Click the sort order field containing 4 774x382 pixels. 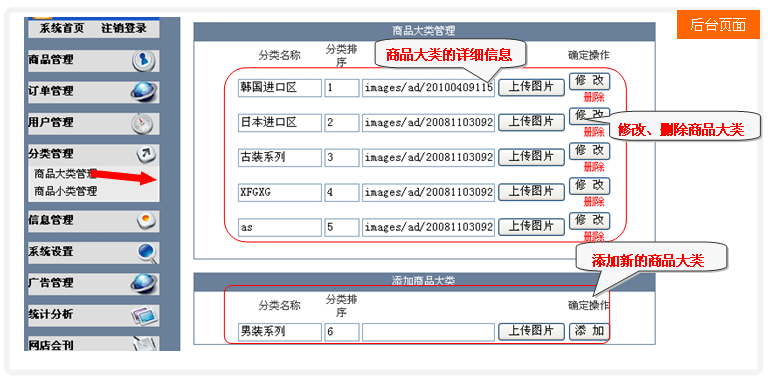(342, 192)
